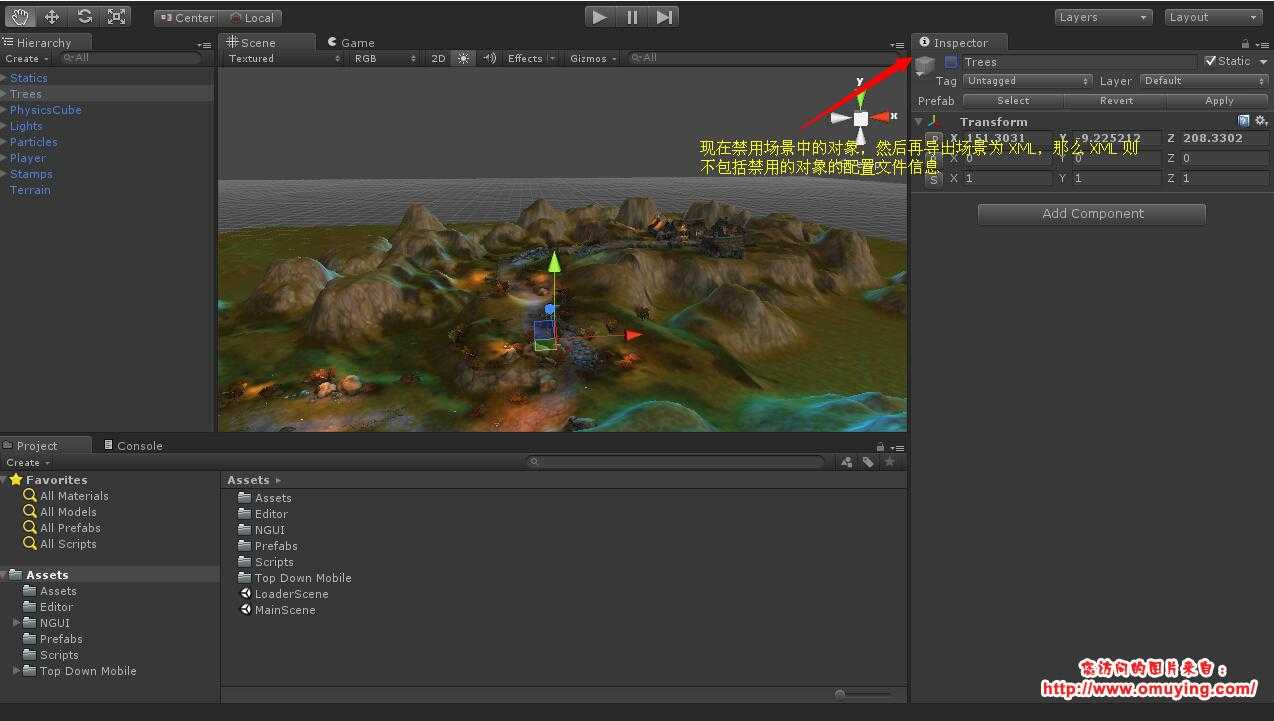Open the Textured draw mode dropdown
The width and height of the screenshot is (1274, 721).
pyautogui.click(x=283, y=58)
